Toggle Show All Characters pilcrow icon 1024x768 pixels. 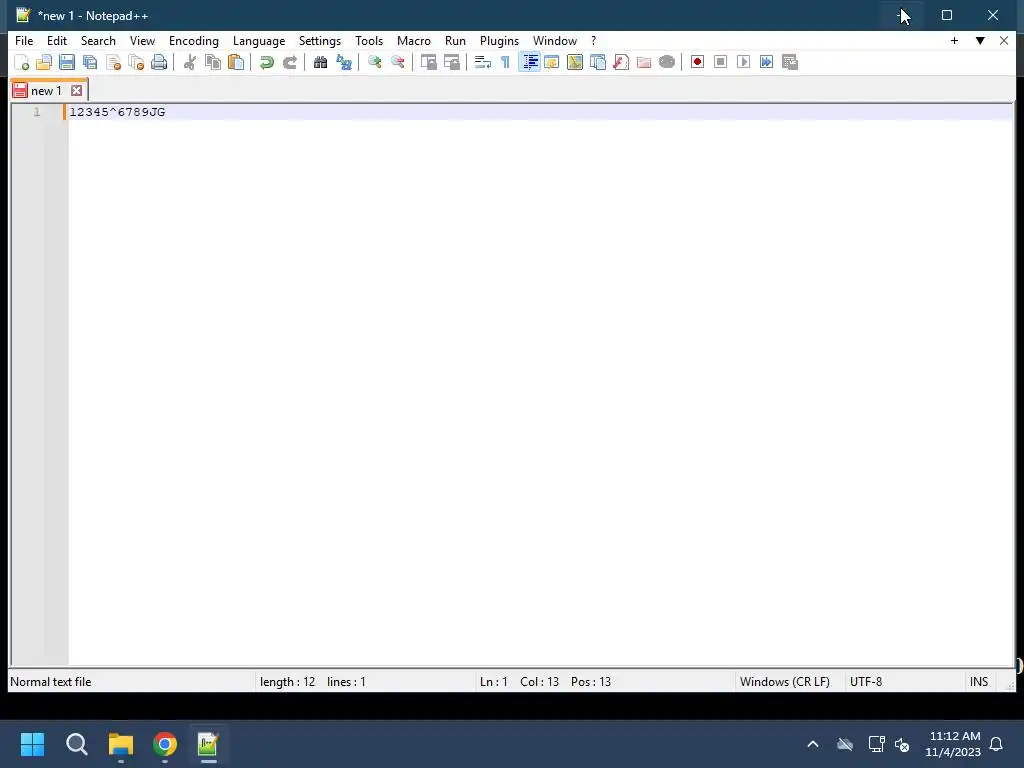tap(505, 62)
